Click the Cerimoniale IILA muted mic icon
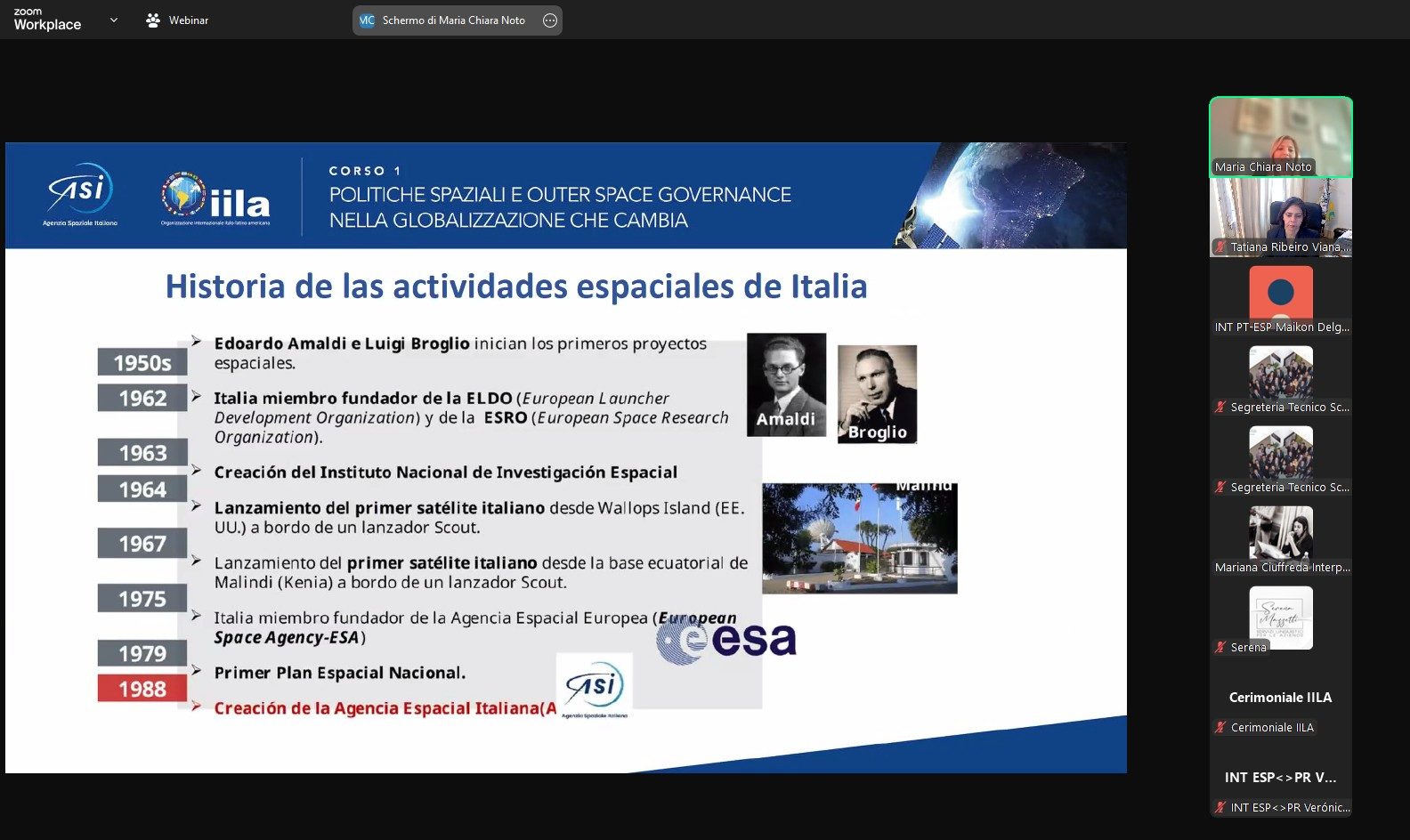1410x840 pixels. click(1220, 728)
